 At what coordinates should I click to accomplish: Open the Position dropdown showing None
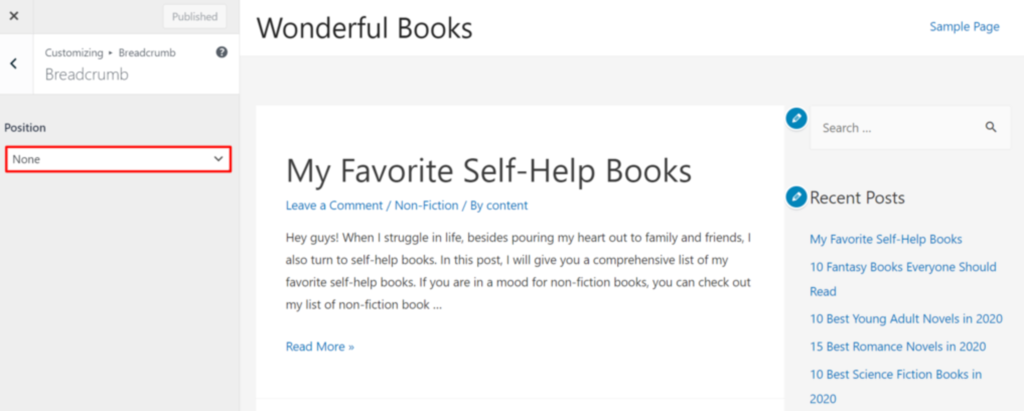[x=118, y=159]
